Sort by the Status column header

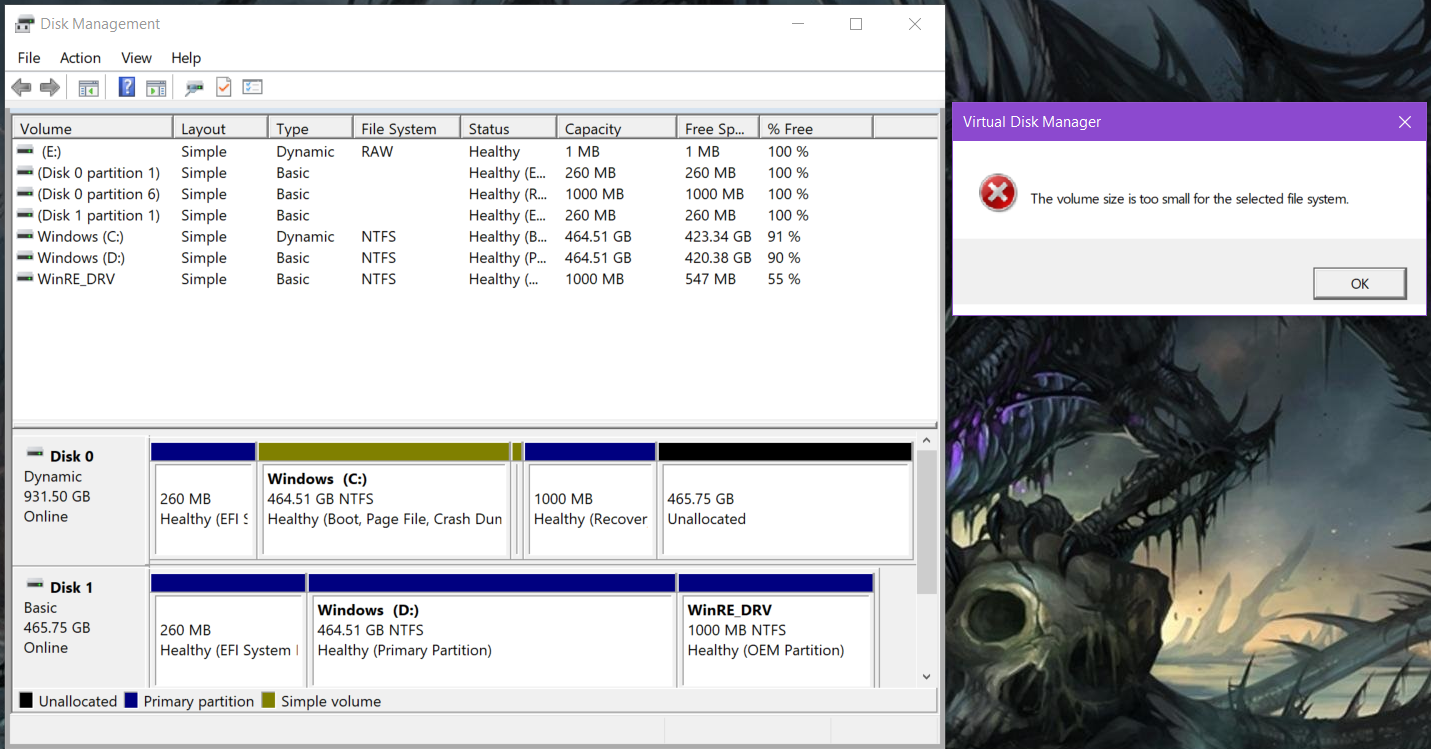tap(508, 128)
